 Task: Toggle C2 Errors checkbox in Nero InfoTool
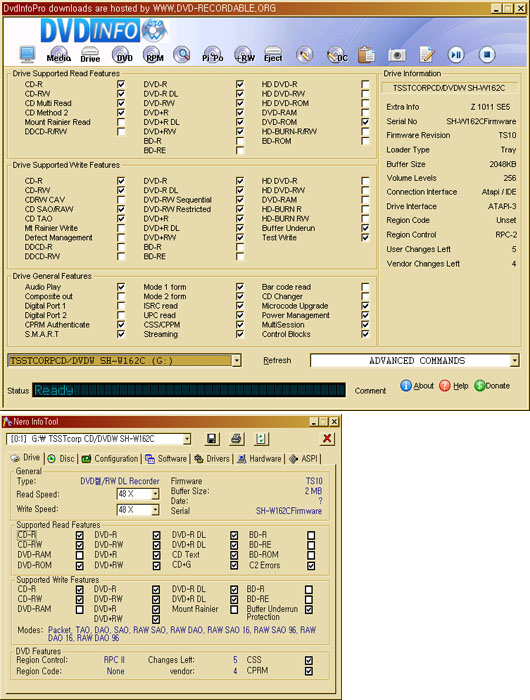click(311, 566)
